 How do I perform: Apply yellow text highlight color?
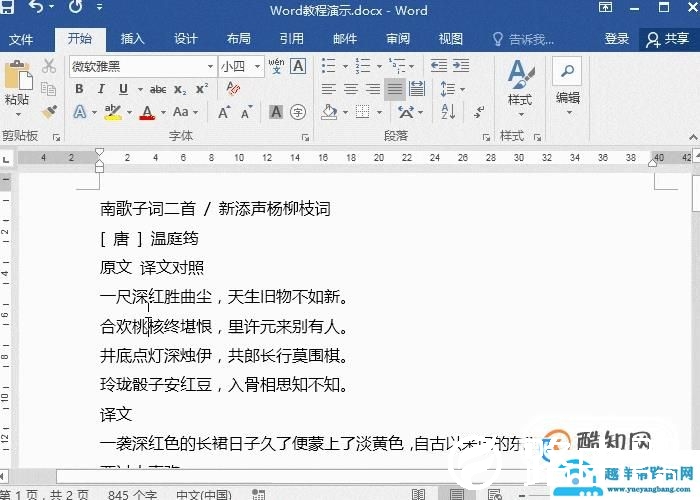(113, 112)
